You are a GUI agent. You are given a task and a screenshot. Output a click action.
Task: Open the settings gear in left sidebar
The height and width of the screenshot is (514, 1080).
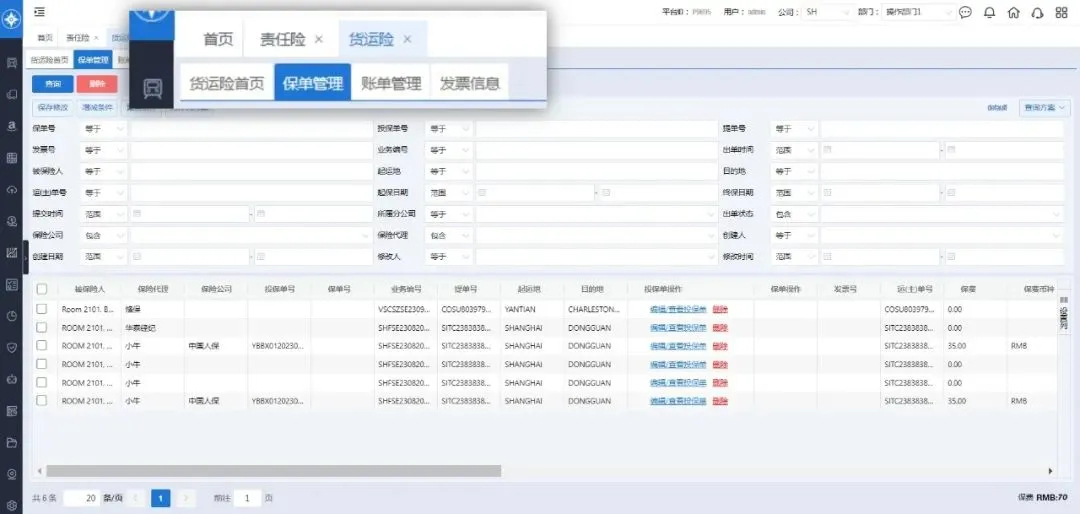tap(12, 505)
